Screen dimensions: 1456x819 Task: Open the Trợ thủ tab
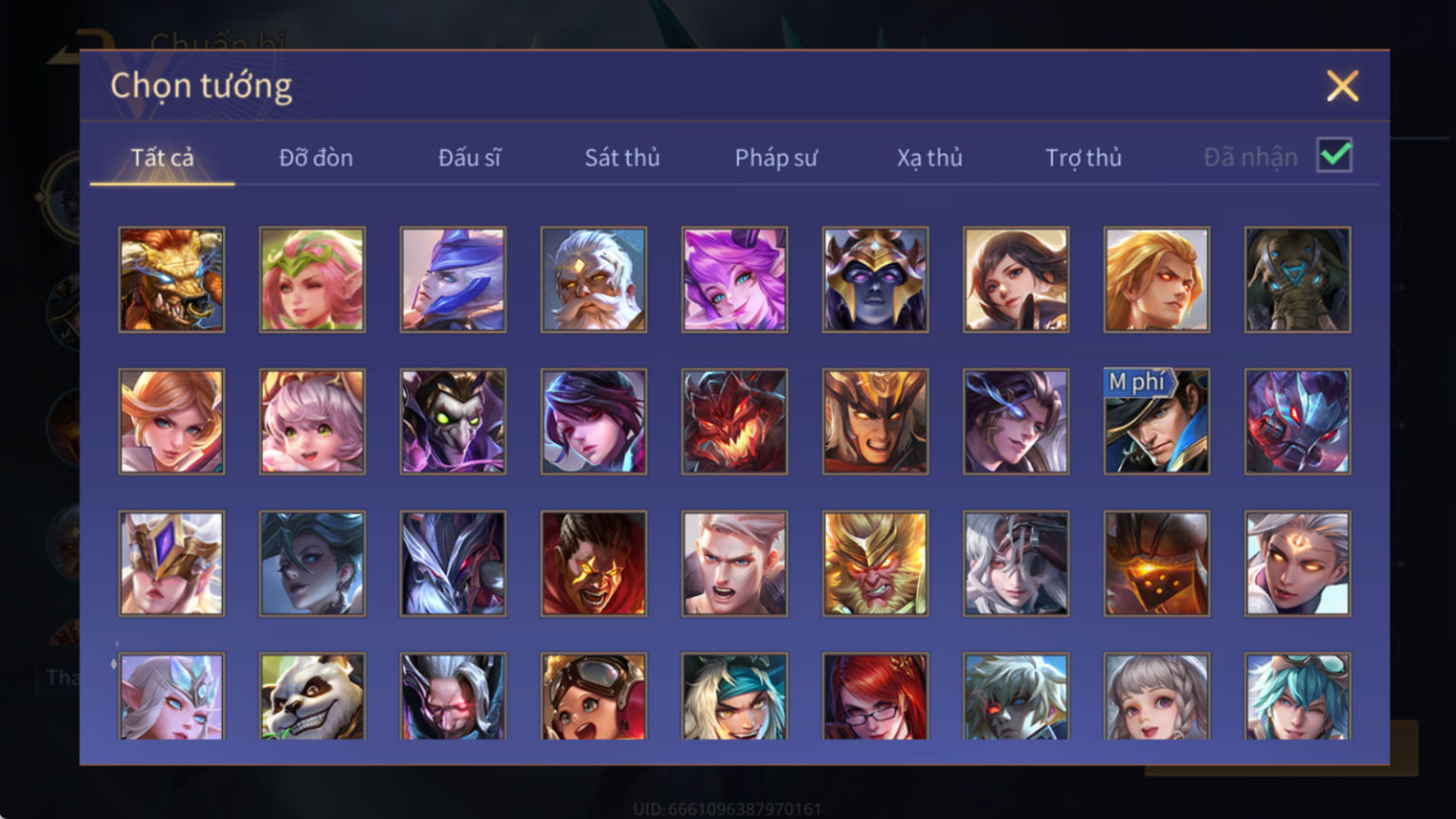[1083, 158]
